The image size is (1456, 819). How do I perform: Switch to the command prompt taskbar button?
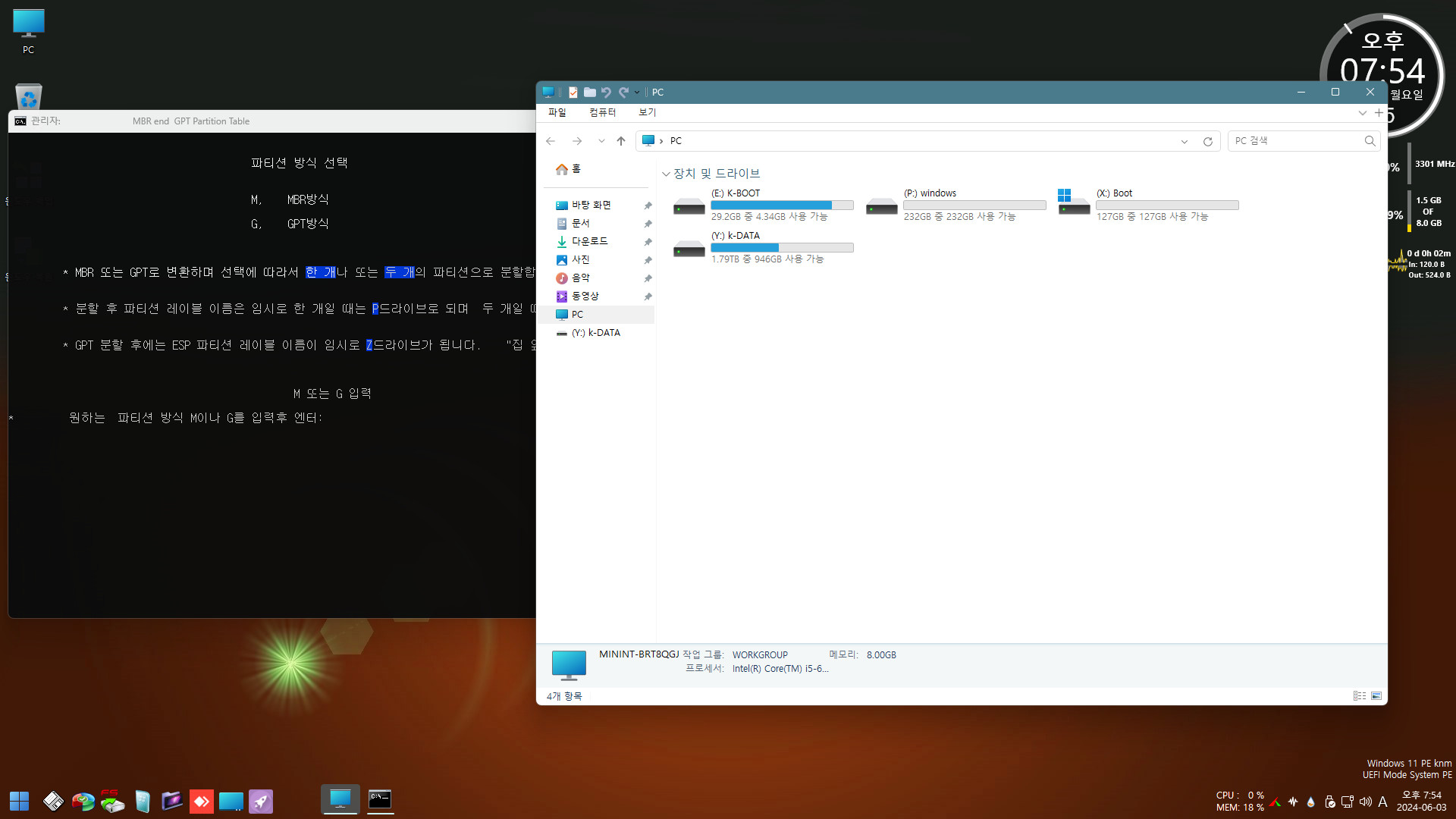380,799
